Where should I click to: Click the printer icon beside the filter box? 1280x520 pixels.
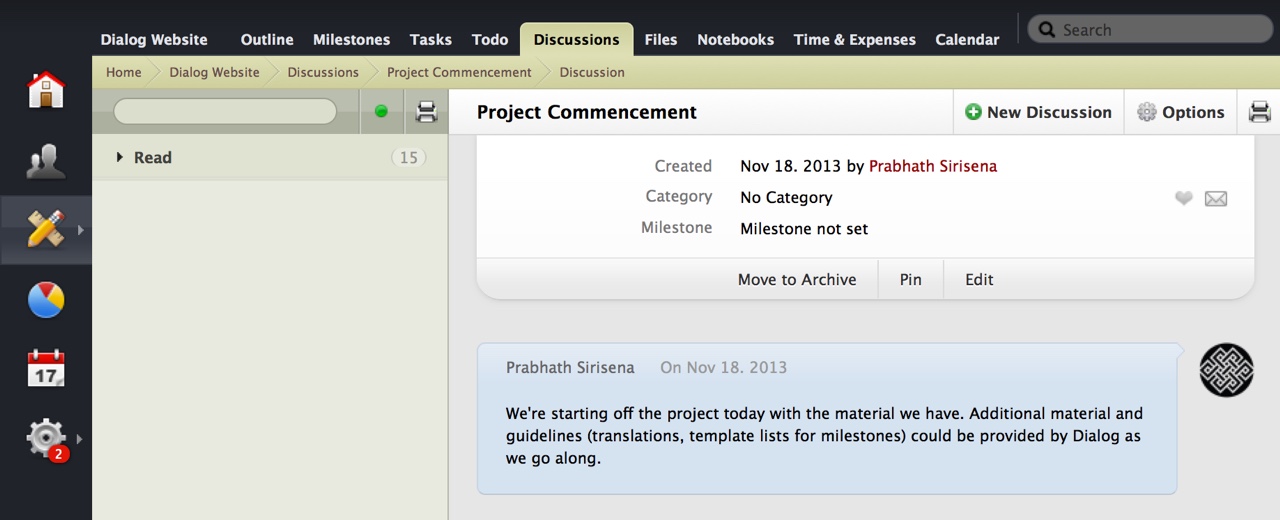[x=426, y=112]
